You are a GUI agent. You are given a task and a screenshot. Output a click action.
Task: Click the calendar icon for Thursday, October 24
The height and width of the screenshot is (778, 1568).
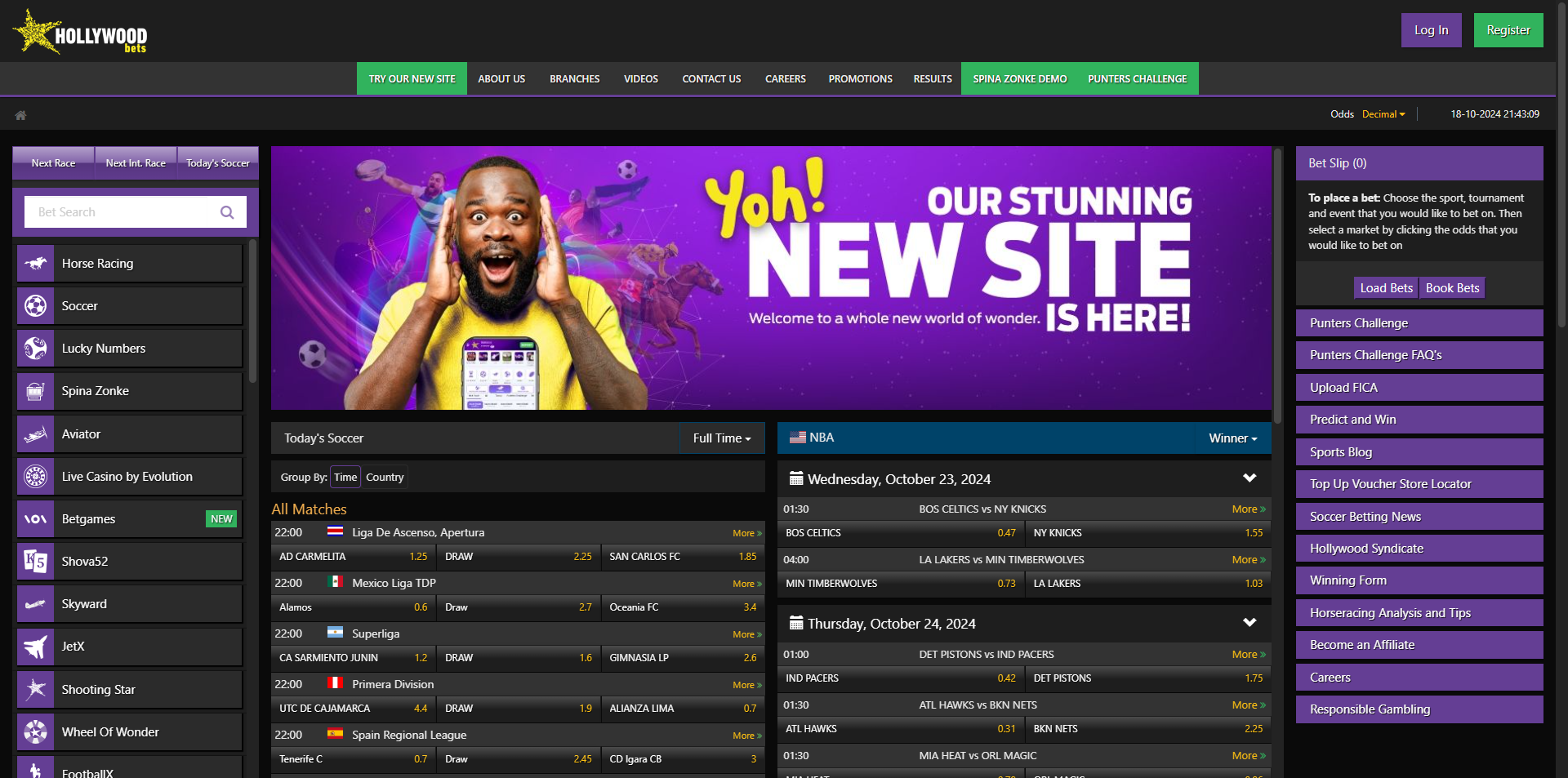pyautogui.click(x=796, y=623)
